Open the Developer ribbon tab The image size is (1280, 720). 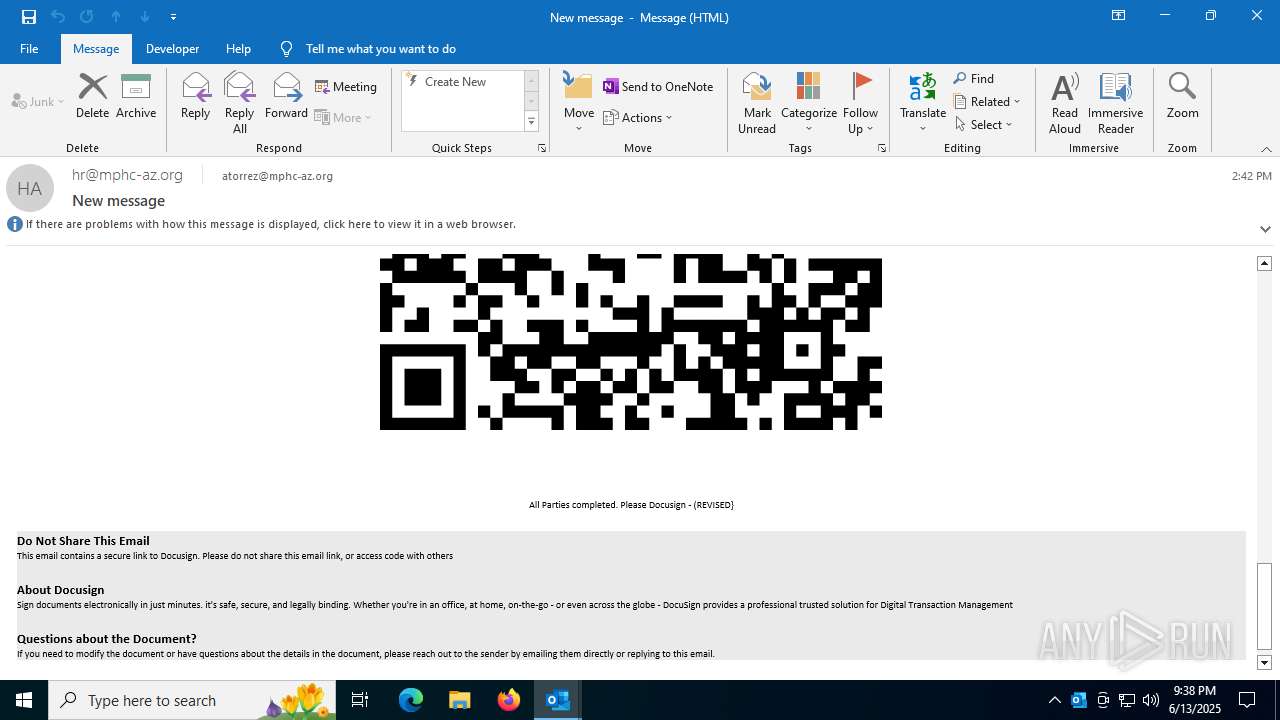coord(172,48)
